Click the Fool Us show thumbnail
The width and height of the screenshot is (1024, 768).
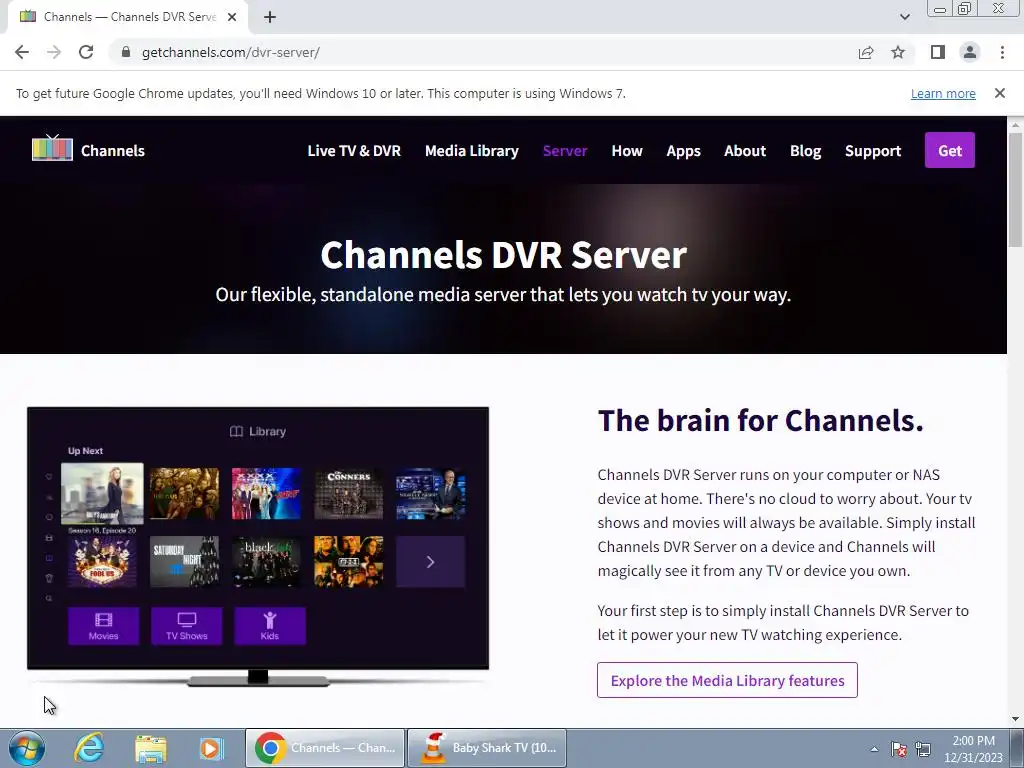click(103, 562)
